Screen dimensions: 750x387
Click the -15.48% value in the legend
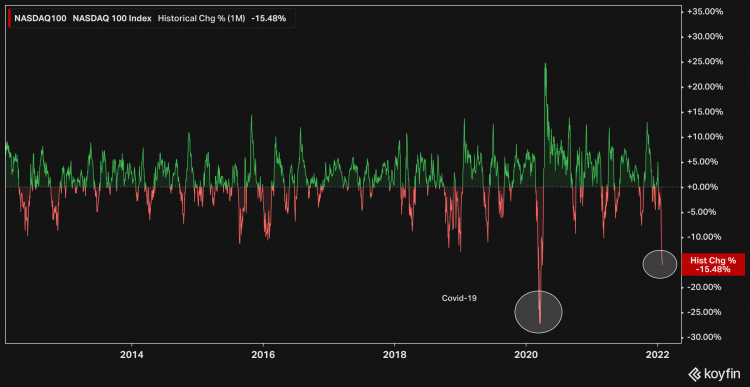coord(268,19)
